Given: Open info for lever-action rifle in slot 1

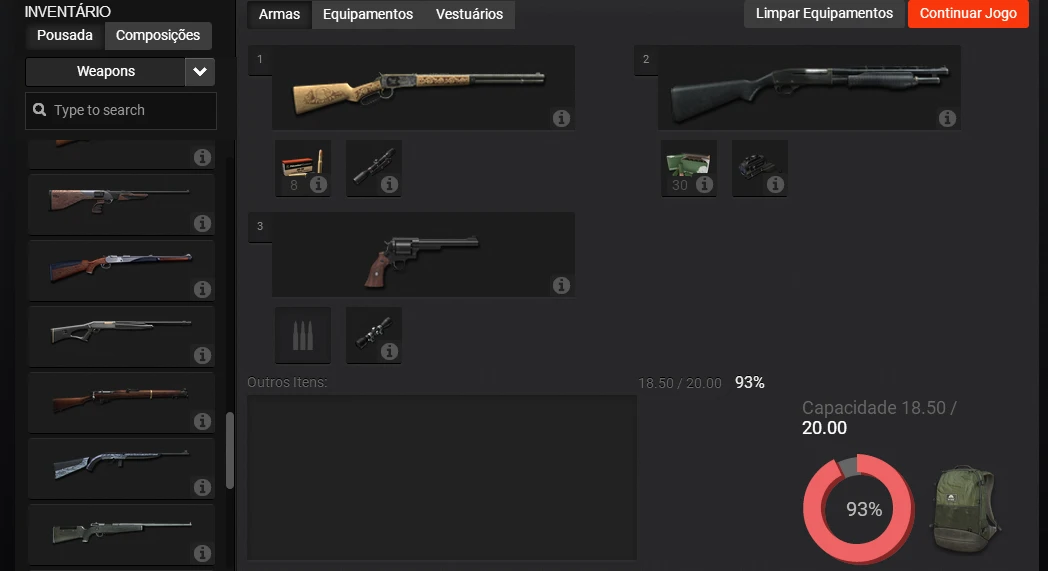Looking at the screenshot, I should (x=561, y=118).
